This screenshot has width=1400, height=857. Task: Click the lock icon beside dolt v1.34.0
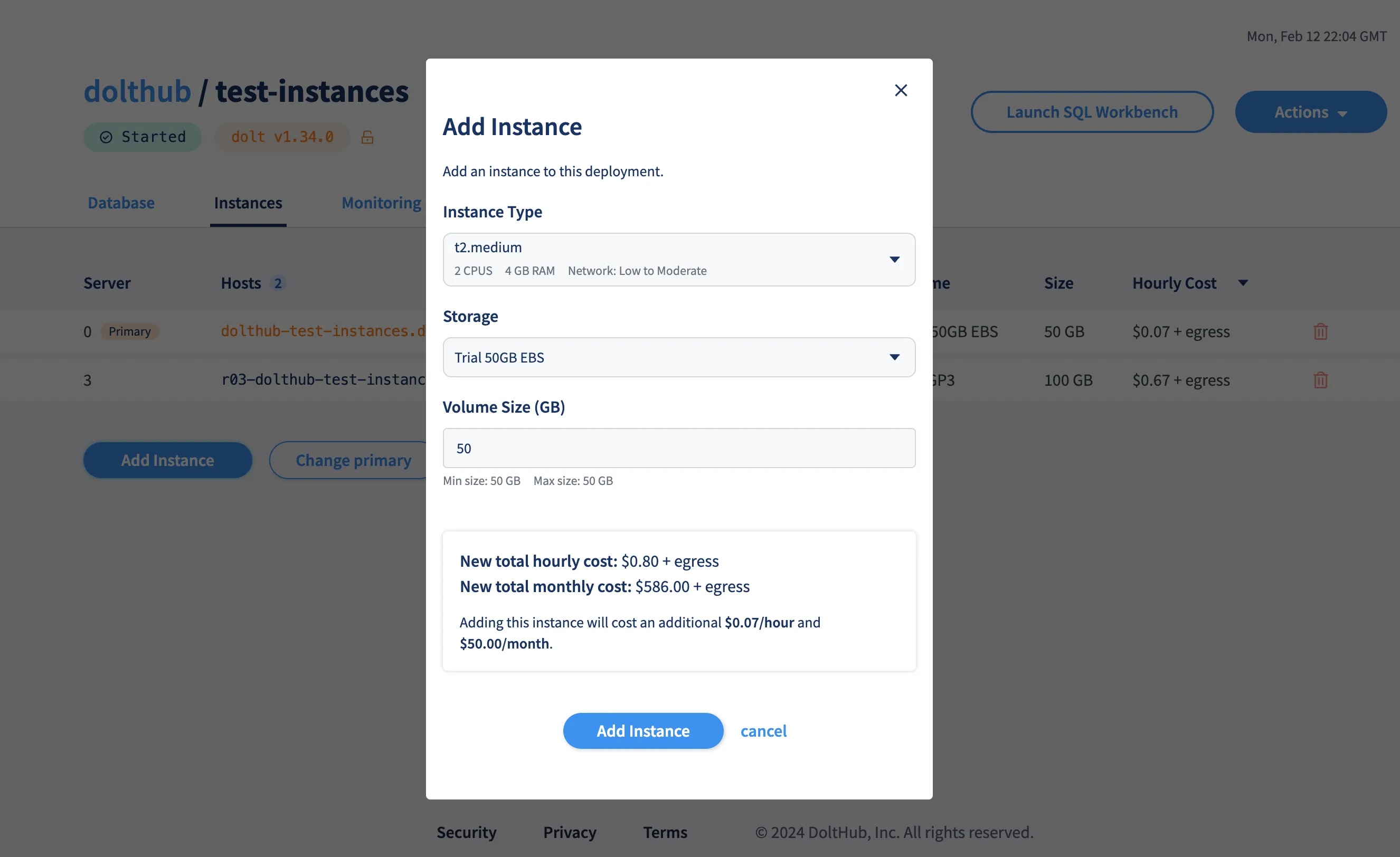[367, 137]
